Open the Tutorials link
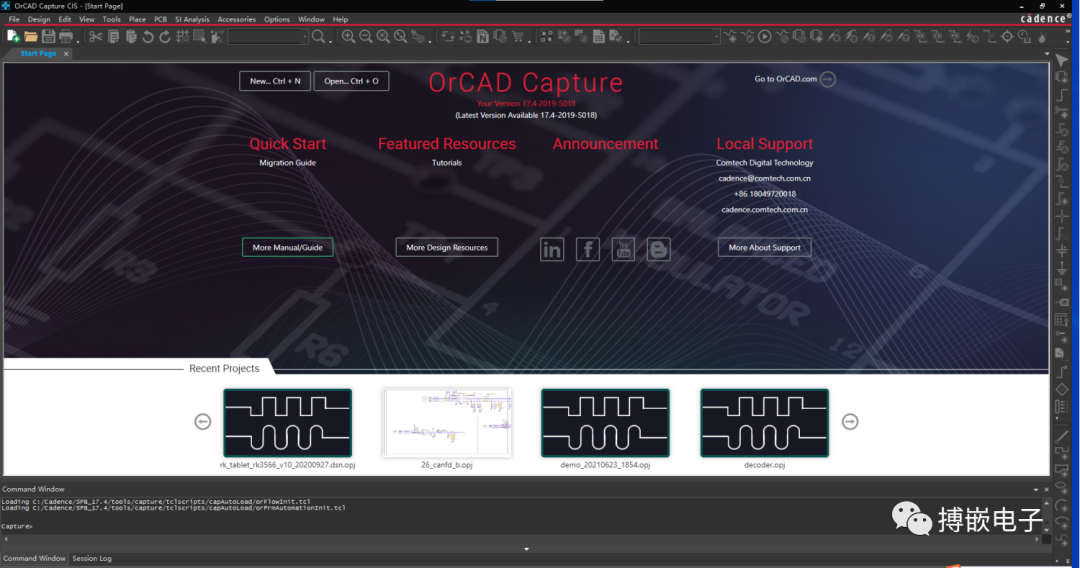Screen dimensions: 1080x568 pos(446,163)
